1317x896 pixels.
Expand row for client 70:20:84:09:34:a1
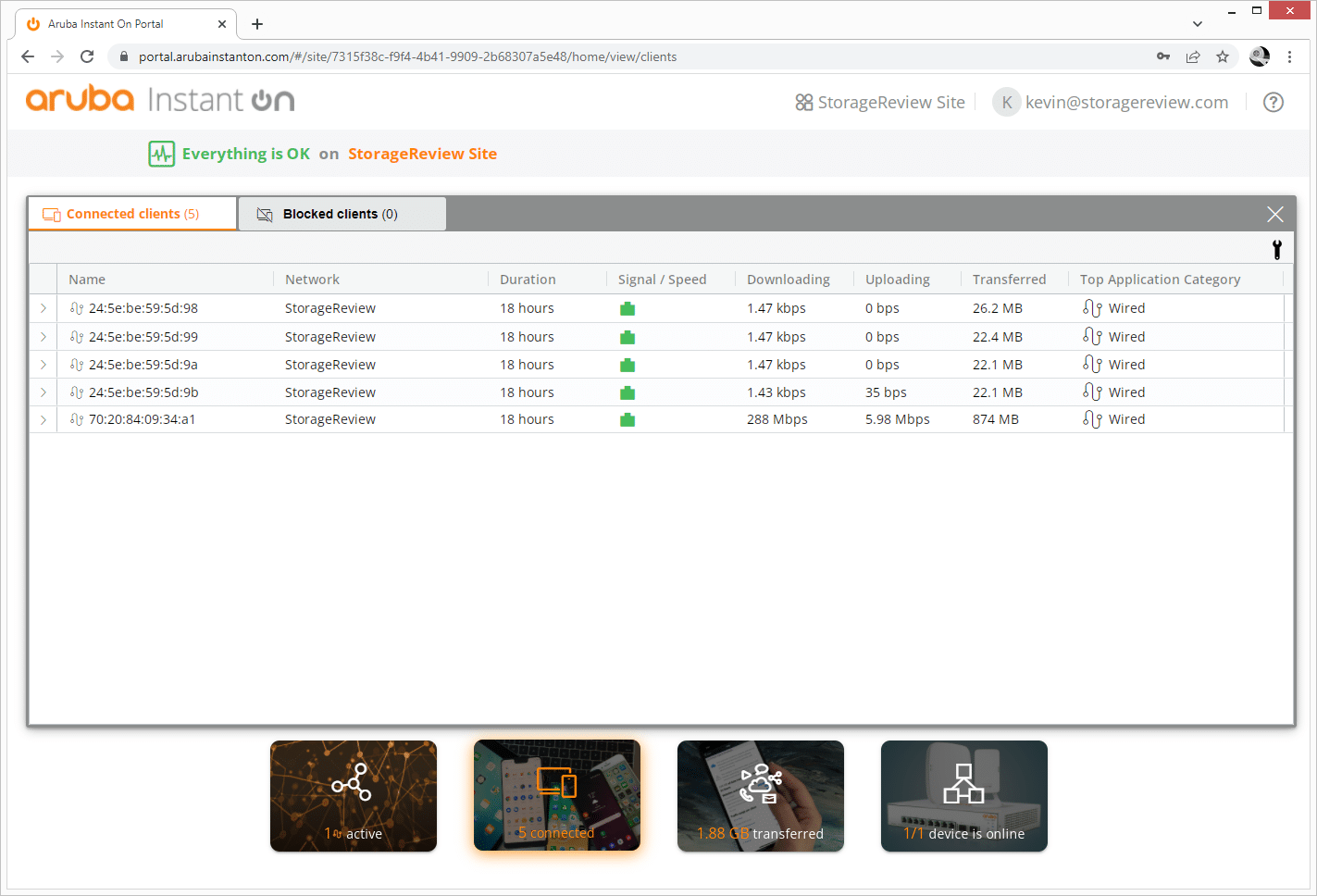(43, 419)
